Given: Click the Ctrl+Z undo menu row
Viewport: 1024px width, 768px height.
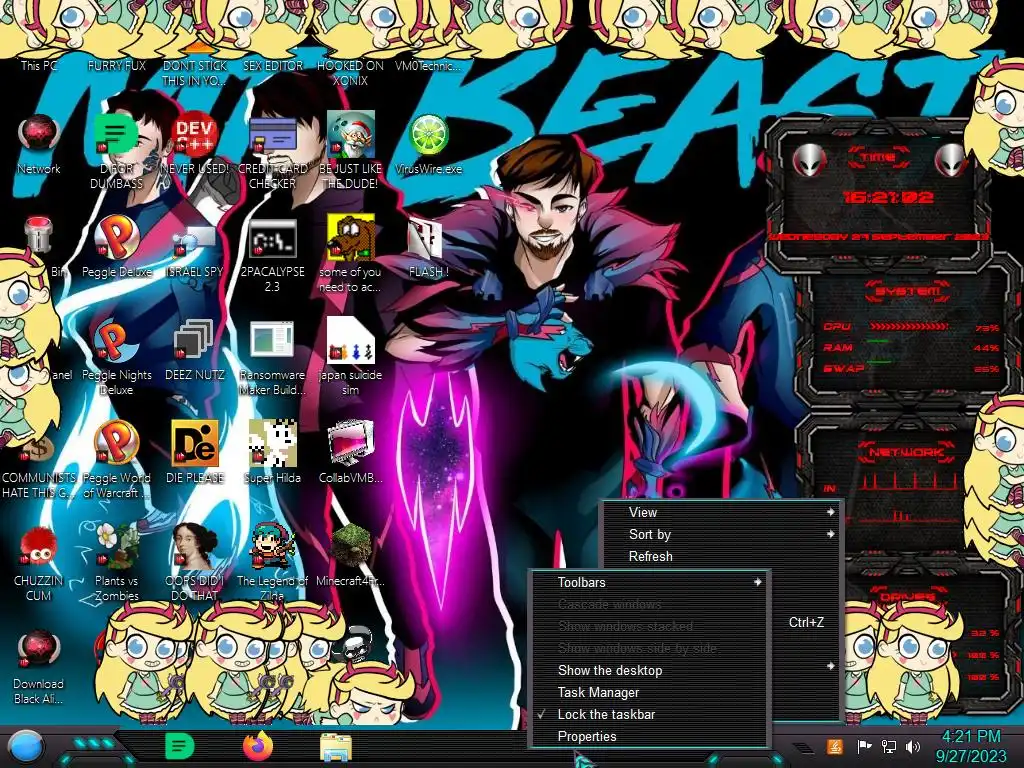Looking at the screenshot, I should (805, 622).
